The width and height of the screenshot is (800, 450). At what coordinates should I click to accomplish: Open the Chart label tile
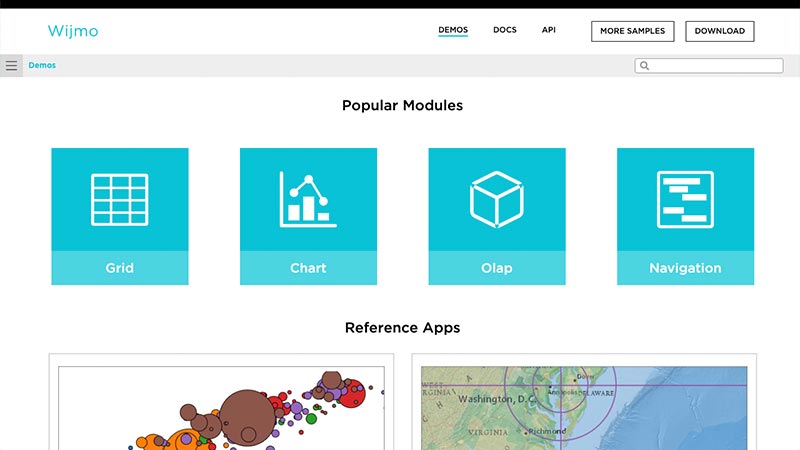click(308, 268)
